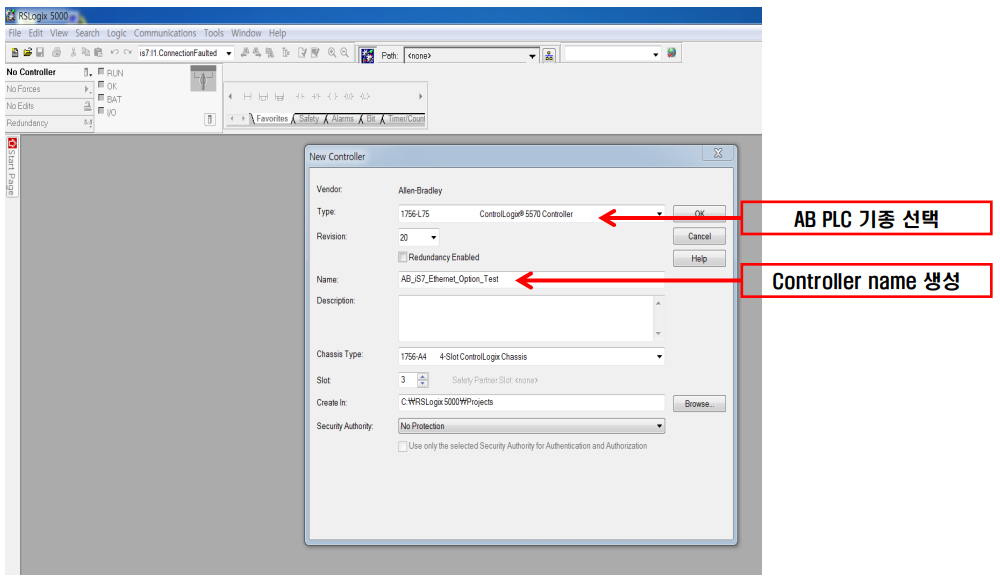Open a project using the Open folder icon

tap(28, 53)
